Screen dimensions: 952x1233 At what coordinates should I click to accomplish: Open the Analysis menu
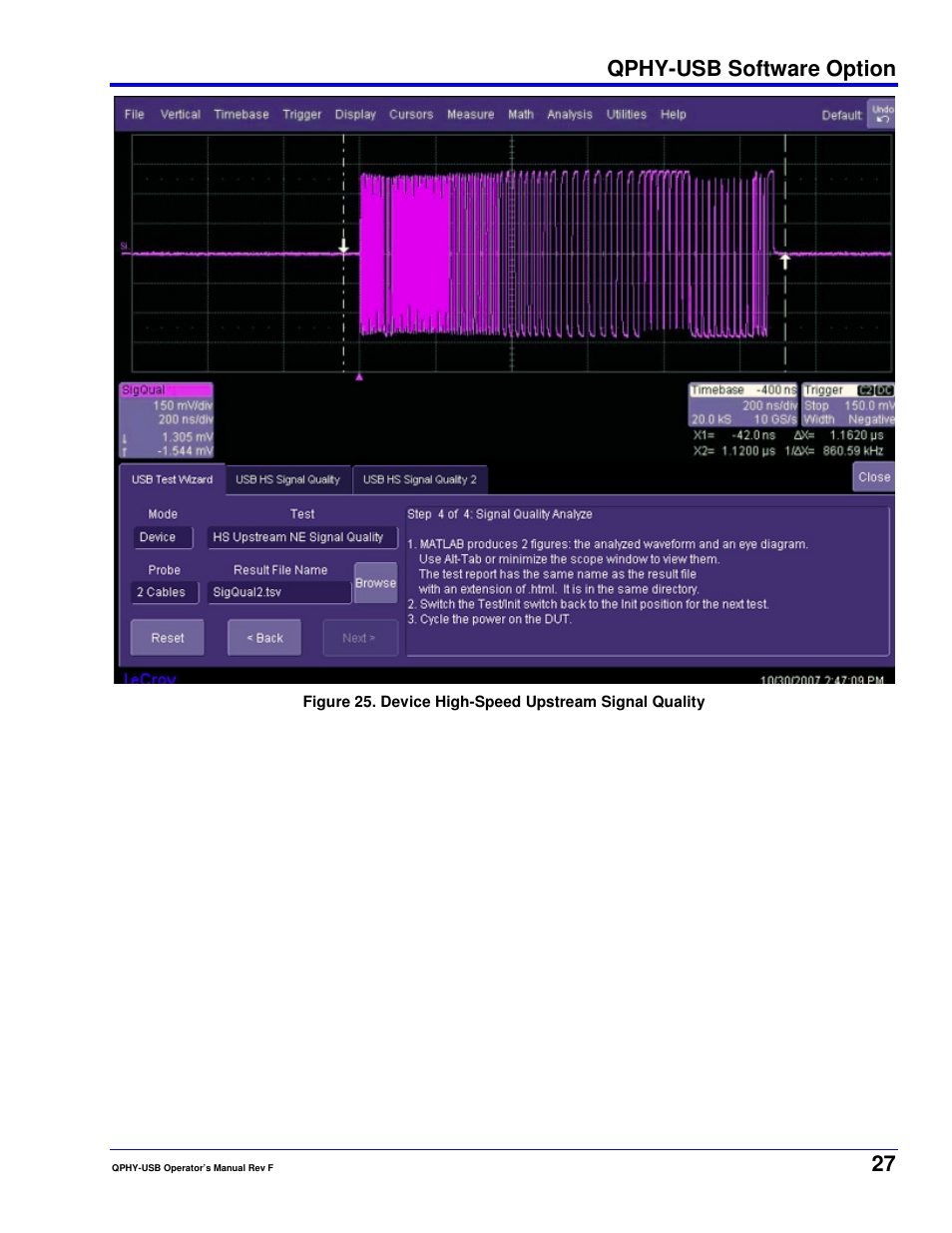(570, 115)
